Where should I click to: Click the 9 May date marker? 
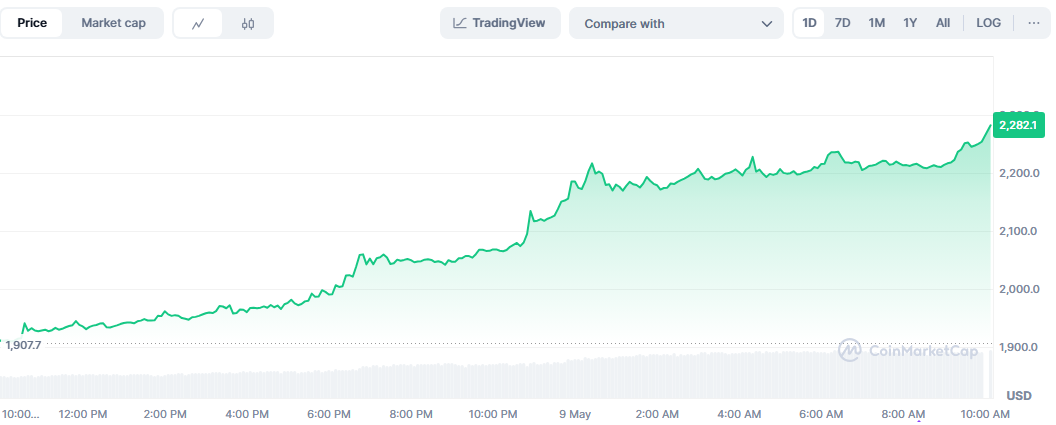[576, 413]
